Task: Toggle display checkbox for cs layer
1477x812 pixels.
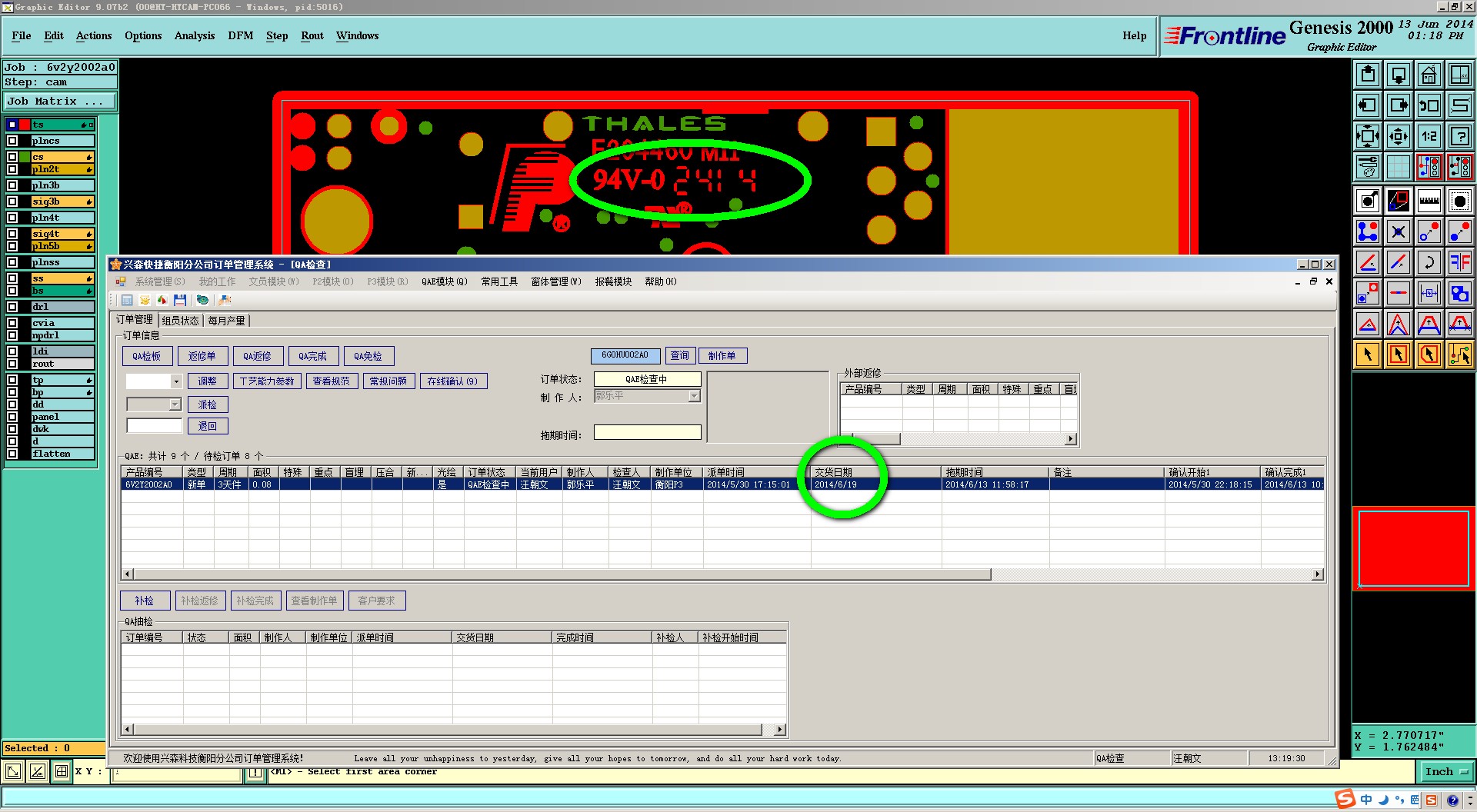Action: click(x=12, y=157)
